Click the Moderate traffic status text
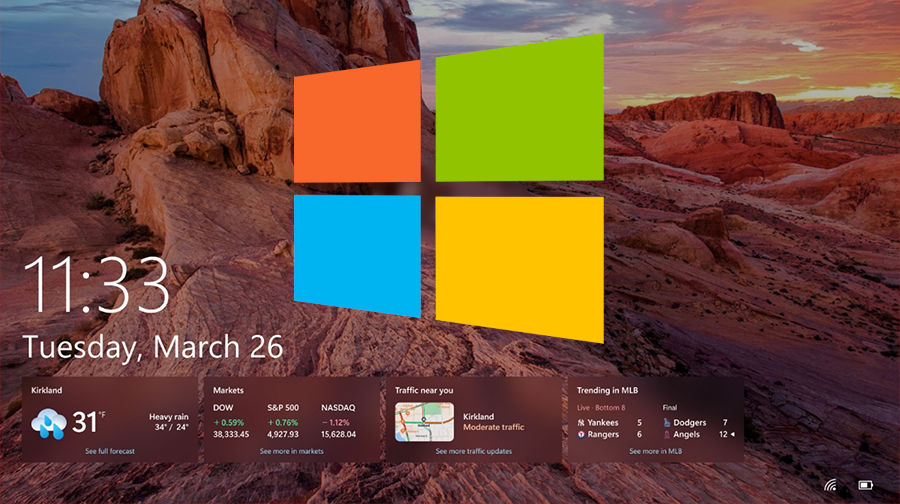 pyautogui.click(x=494, y=427)
